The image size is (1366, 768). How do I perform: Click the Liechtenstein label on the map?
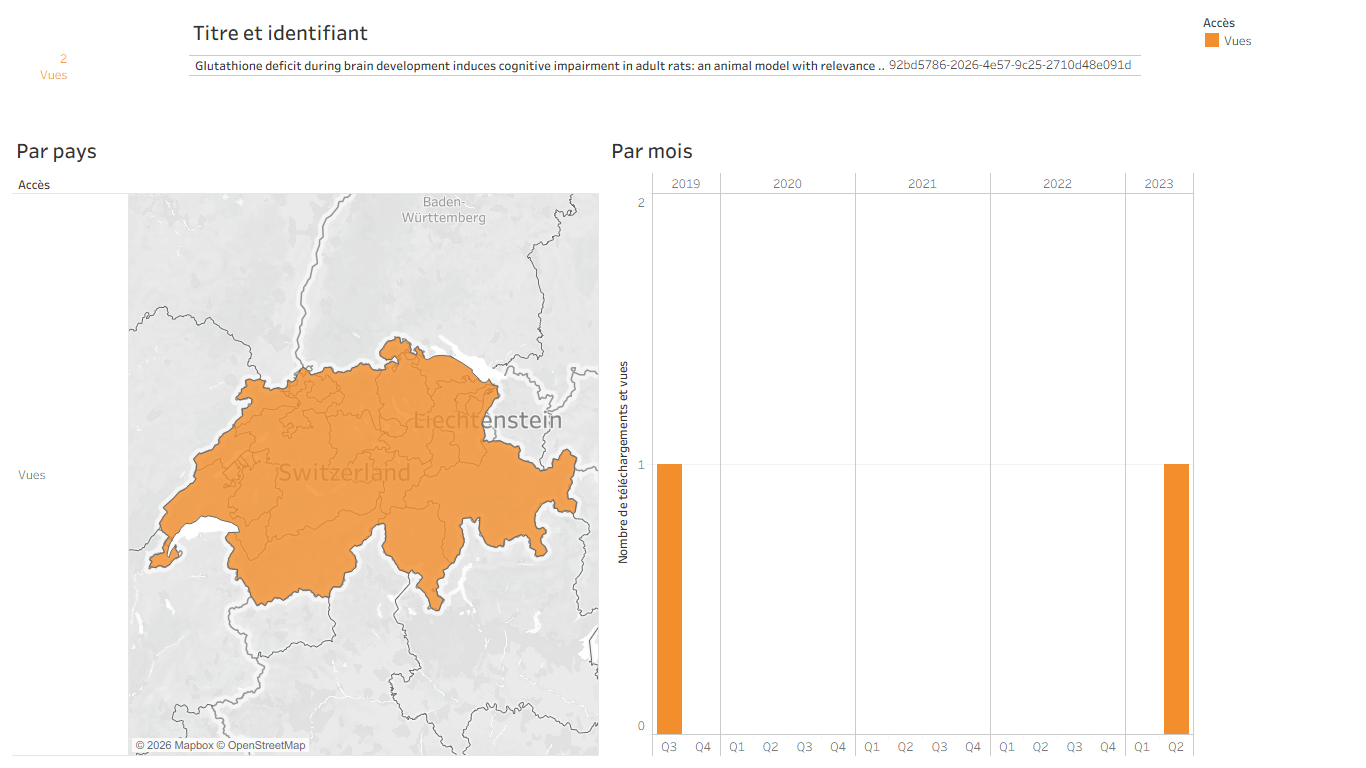point(488,420)
